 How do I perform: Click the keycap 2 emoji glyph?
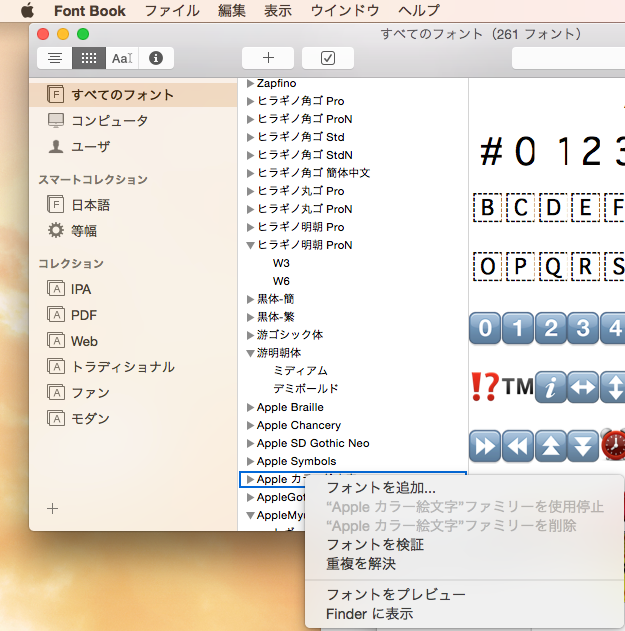click(551, 328)
